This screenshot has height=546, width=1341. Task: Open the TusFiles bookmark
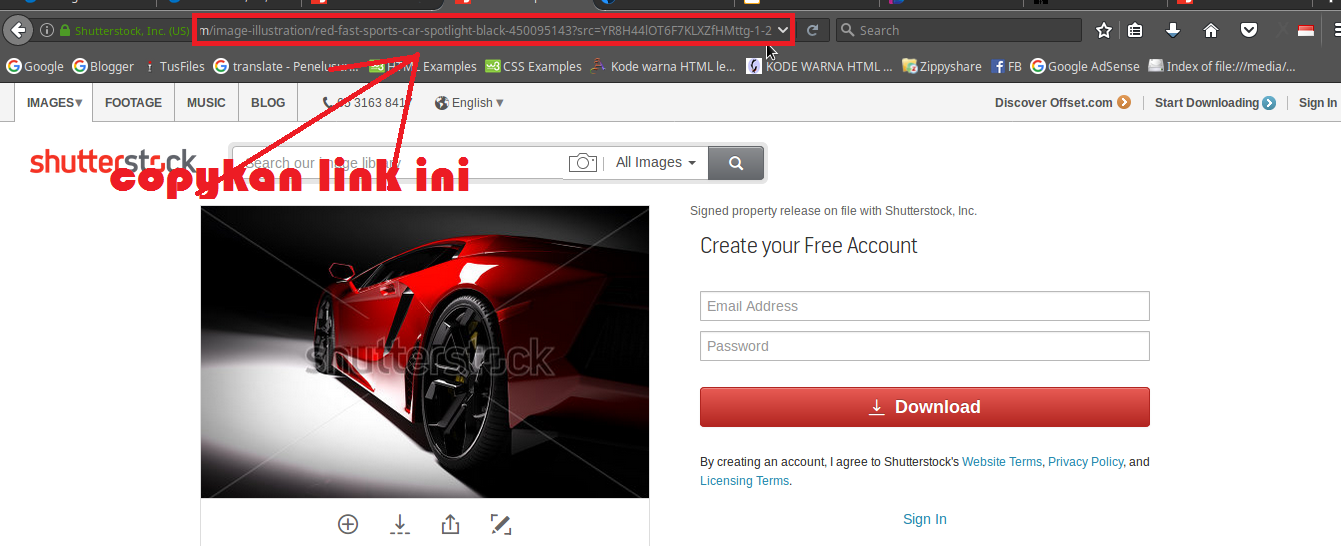(x=174, y=66)
